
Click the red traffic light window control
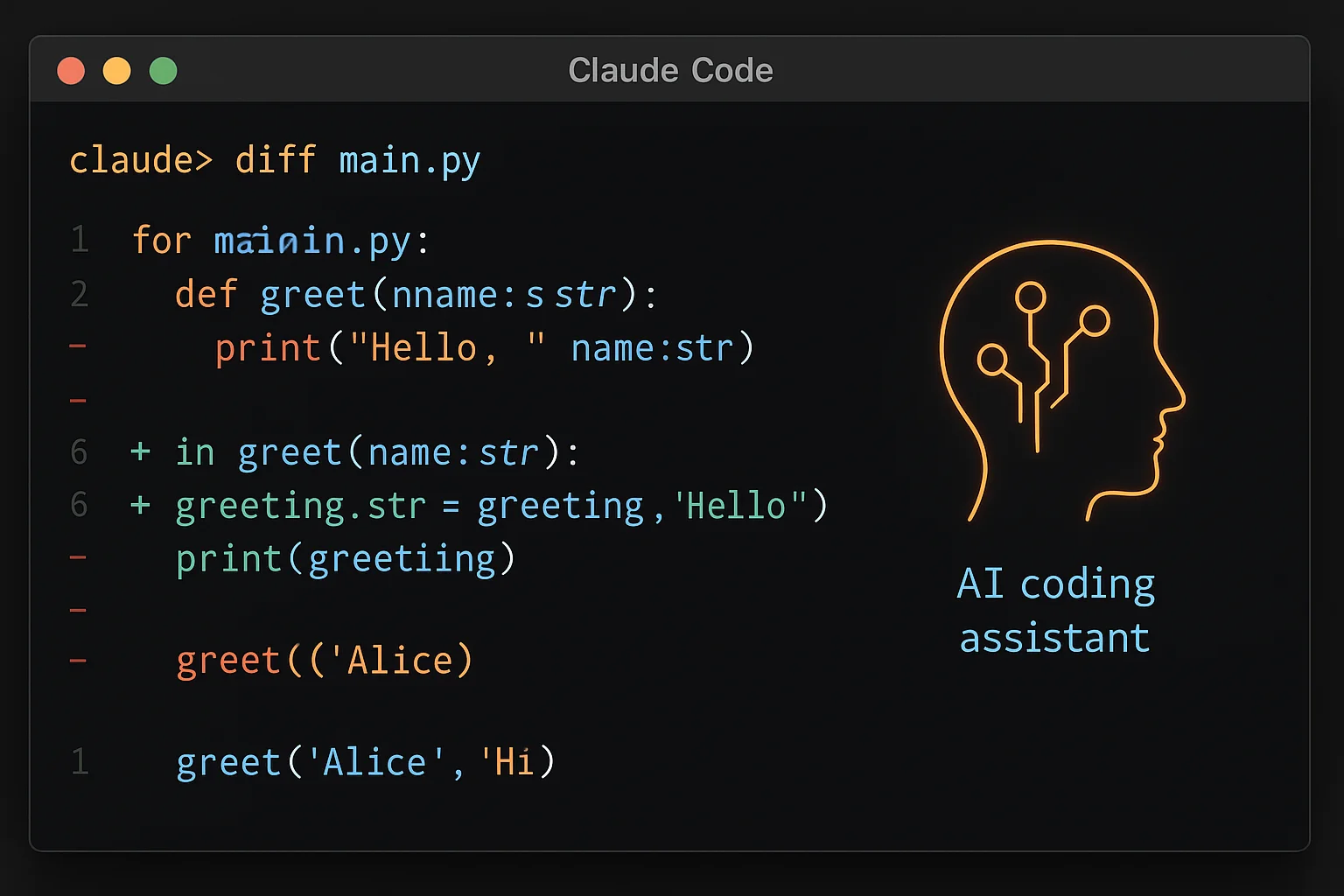71,70
